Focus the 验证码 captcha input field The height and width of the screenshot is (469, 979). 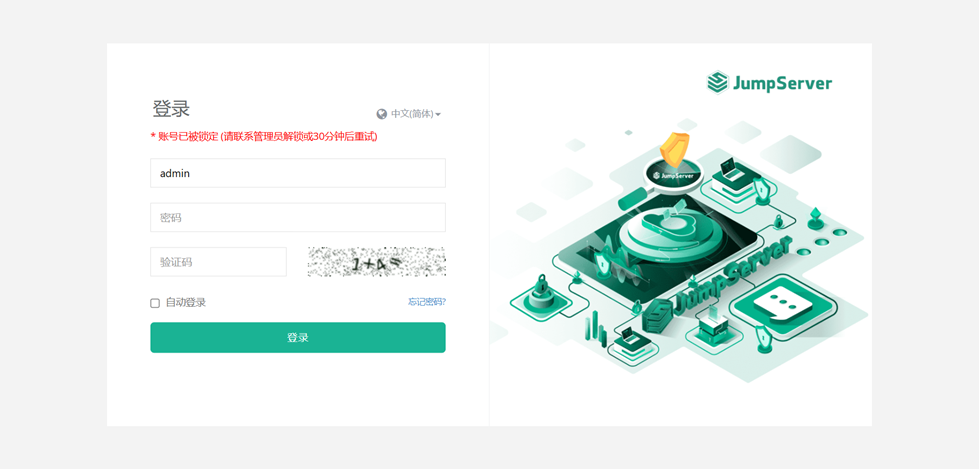(x=219, y=262)
